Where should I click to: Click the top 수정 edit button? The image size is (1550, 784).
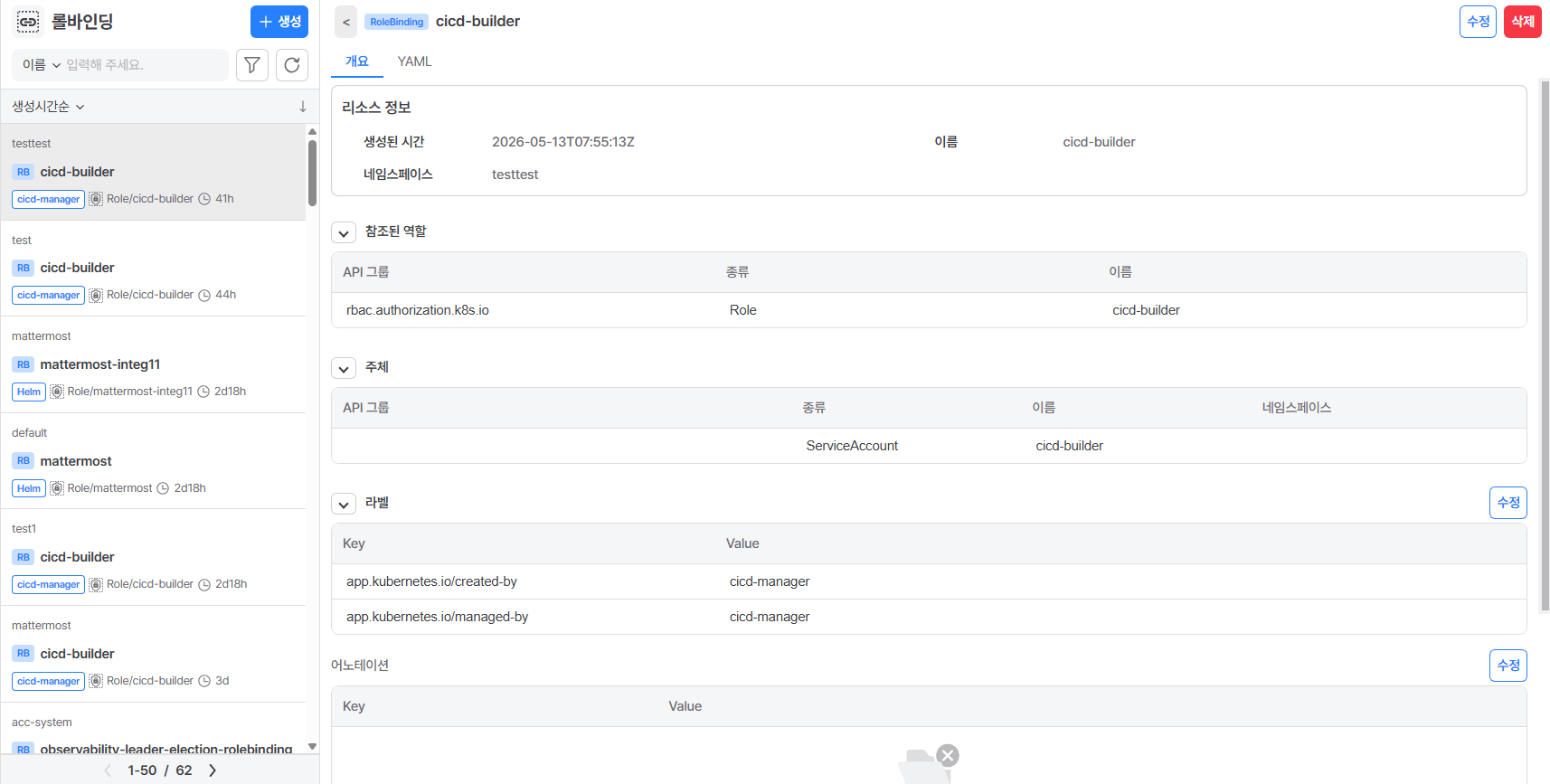1478,22
